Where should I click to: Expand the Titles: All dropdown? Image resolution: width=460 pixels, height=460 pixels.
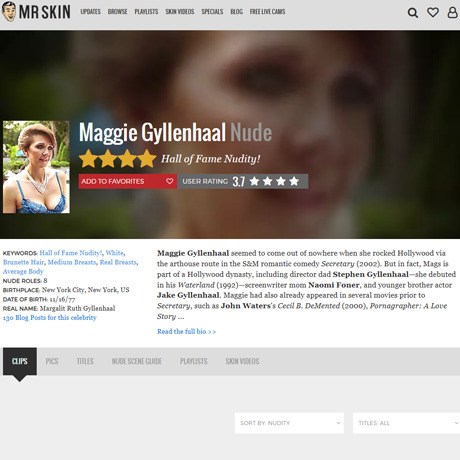[406, 423]
